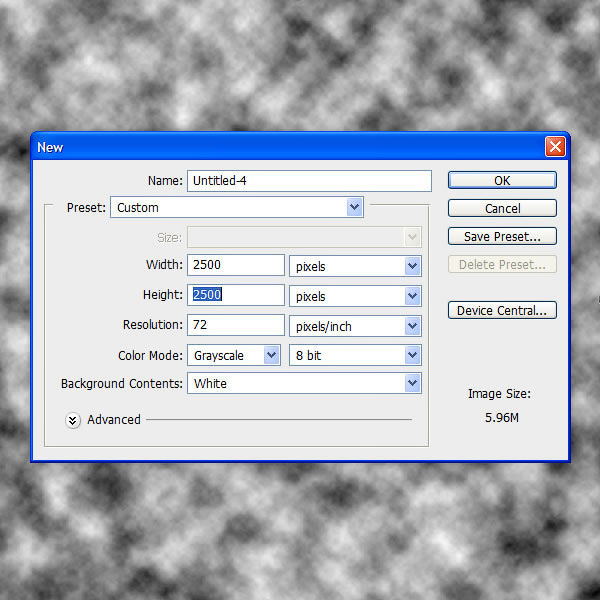Image resolution: width=600 pixels, height=600 pixels.
Task: Click the Background Contents label
Action: point(122,383)
